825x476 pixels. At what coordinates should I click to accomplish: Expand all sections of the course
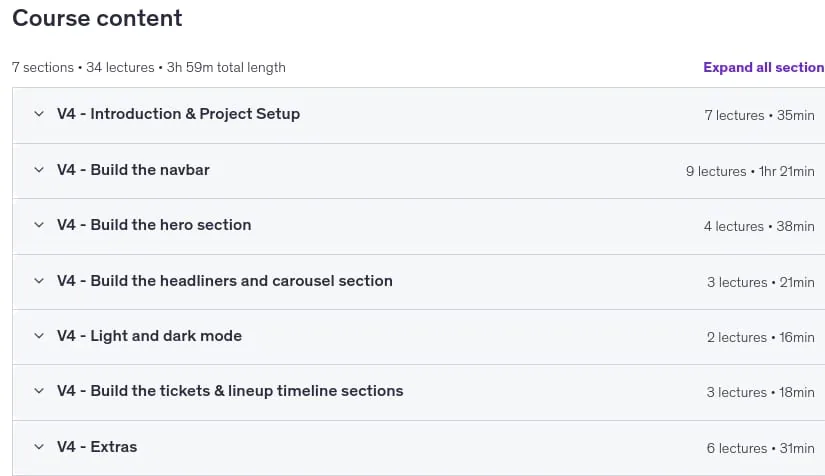tap(764, 67)
